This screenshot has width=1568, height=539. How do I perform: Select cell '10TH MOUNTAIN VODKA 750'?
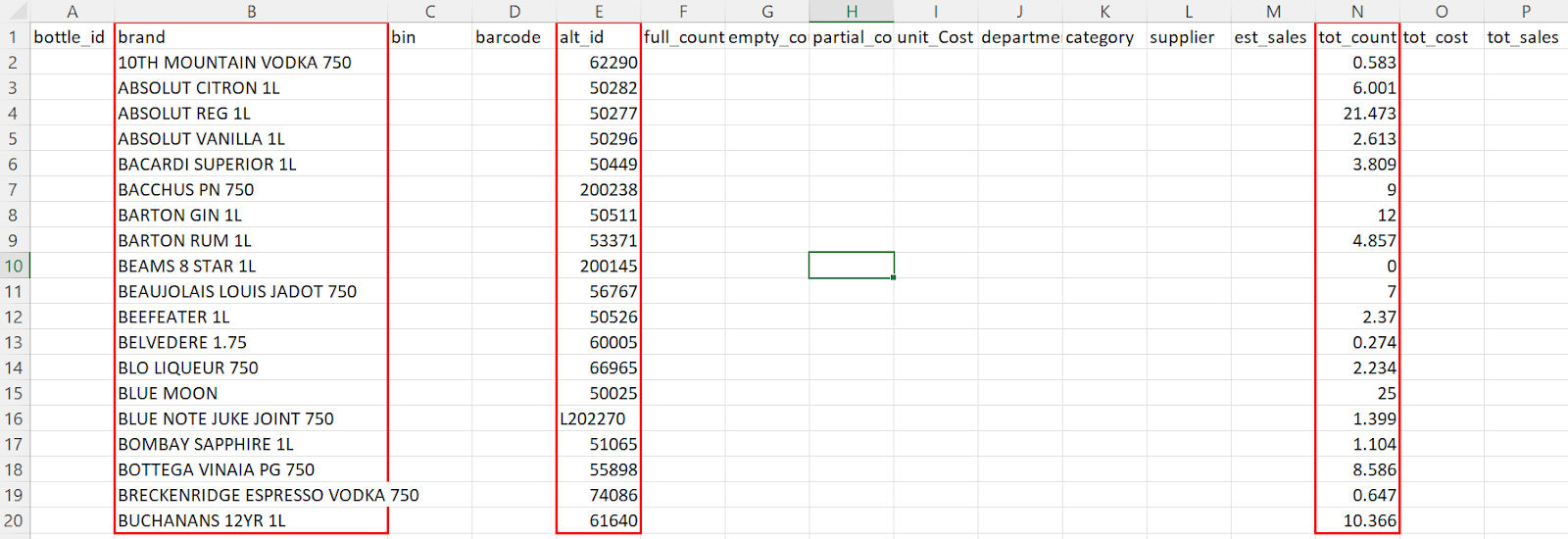(251, 62)
